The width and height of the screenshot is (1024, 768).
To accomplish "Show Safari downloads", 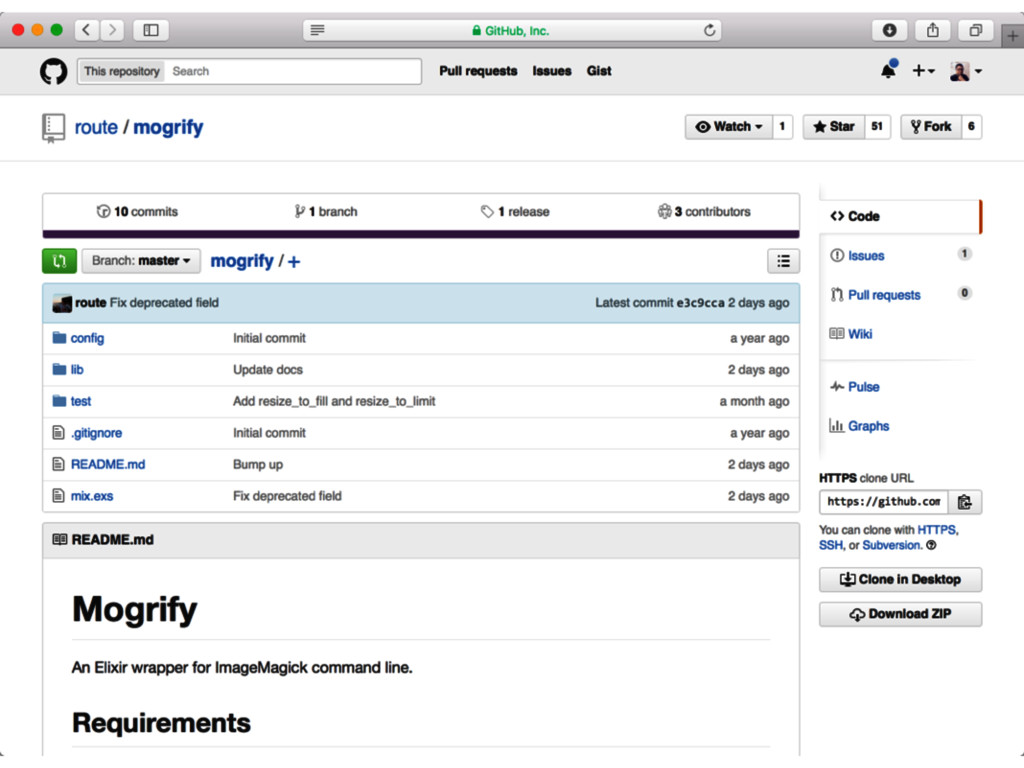I will click(x=889, y=30).
